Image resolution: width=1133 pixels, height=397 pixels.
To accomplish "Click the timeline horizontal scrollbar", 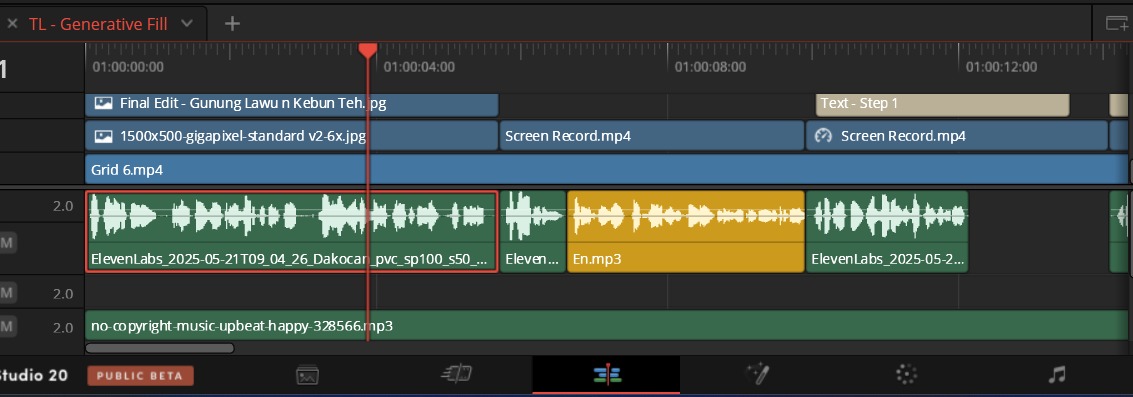I will [160, 348].
